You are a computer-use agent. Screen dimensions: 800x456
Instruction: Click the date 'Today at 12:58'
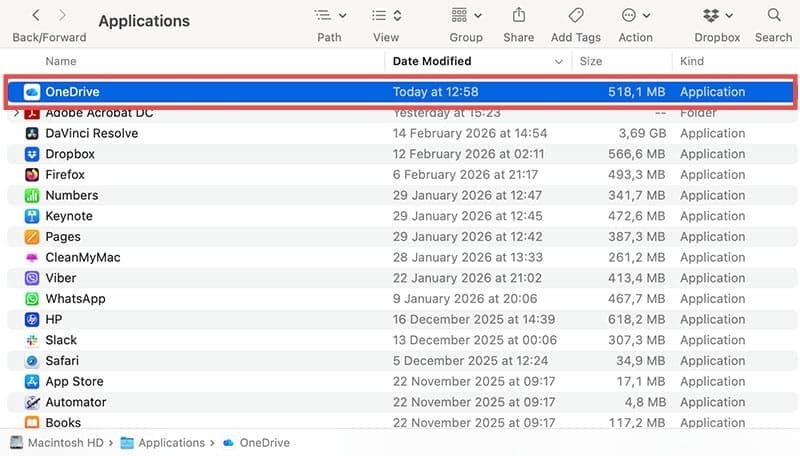pyautogui.click(x=436, y=92)
